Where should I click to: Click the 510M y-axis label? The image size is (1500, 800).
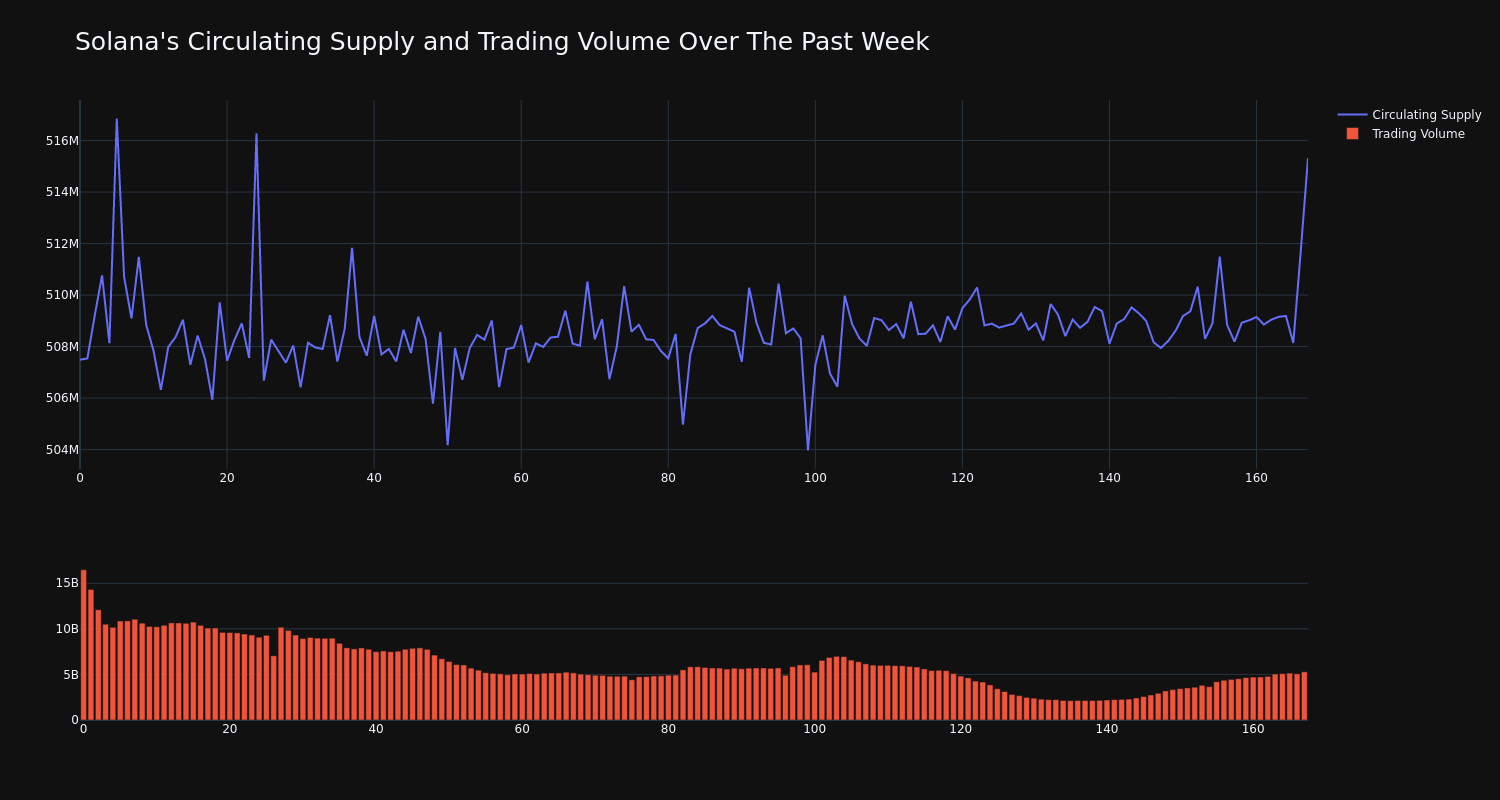point(62,295)
